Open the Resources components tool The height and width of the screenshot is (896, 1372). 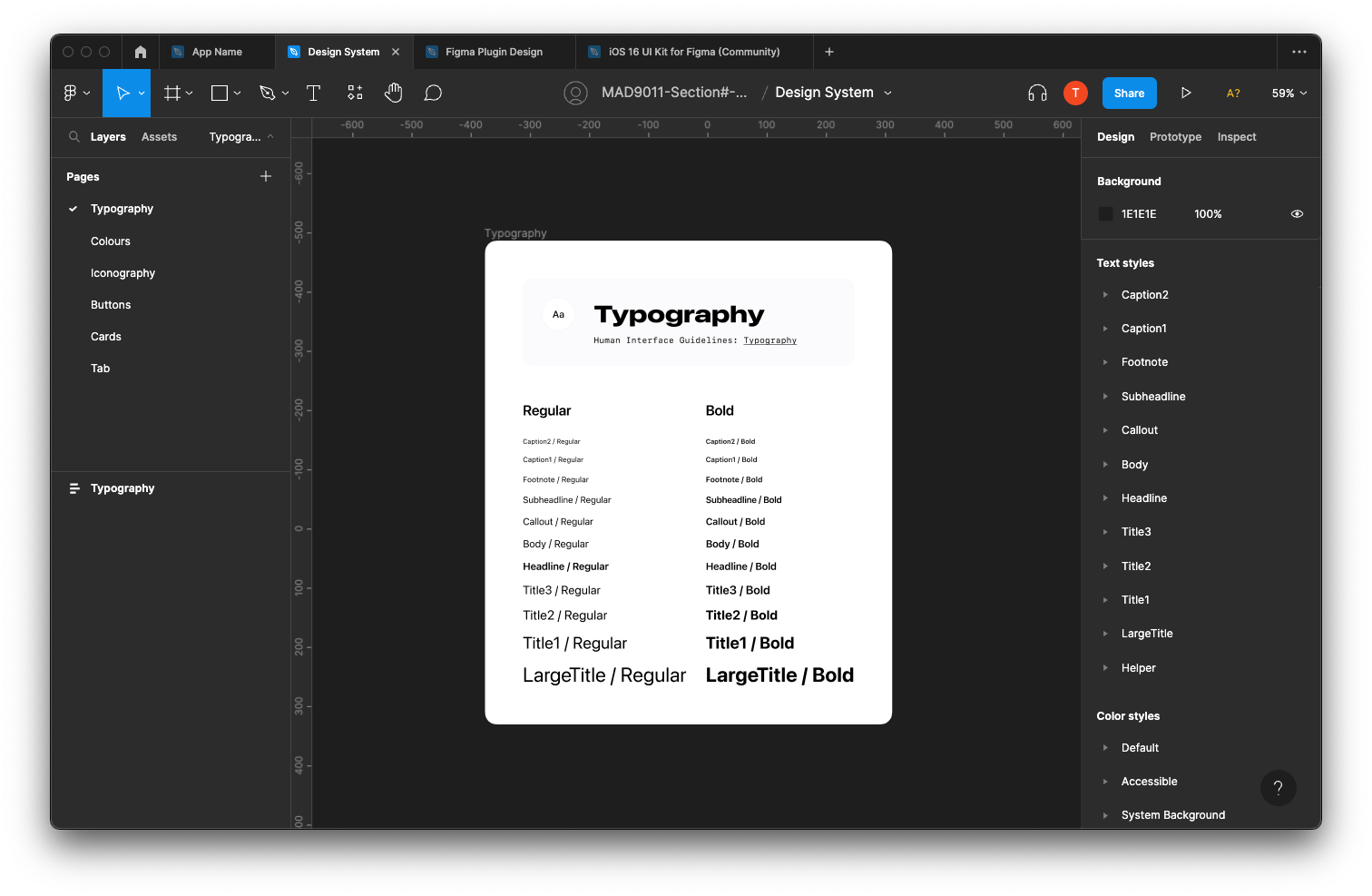(x=355, y=93)
